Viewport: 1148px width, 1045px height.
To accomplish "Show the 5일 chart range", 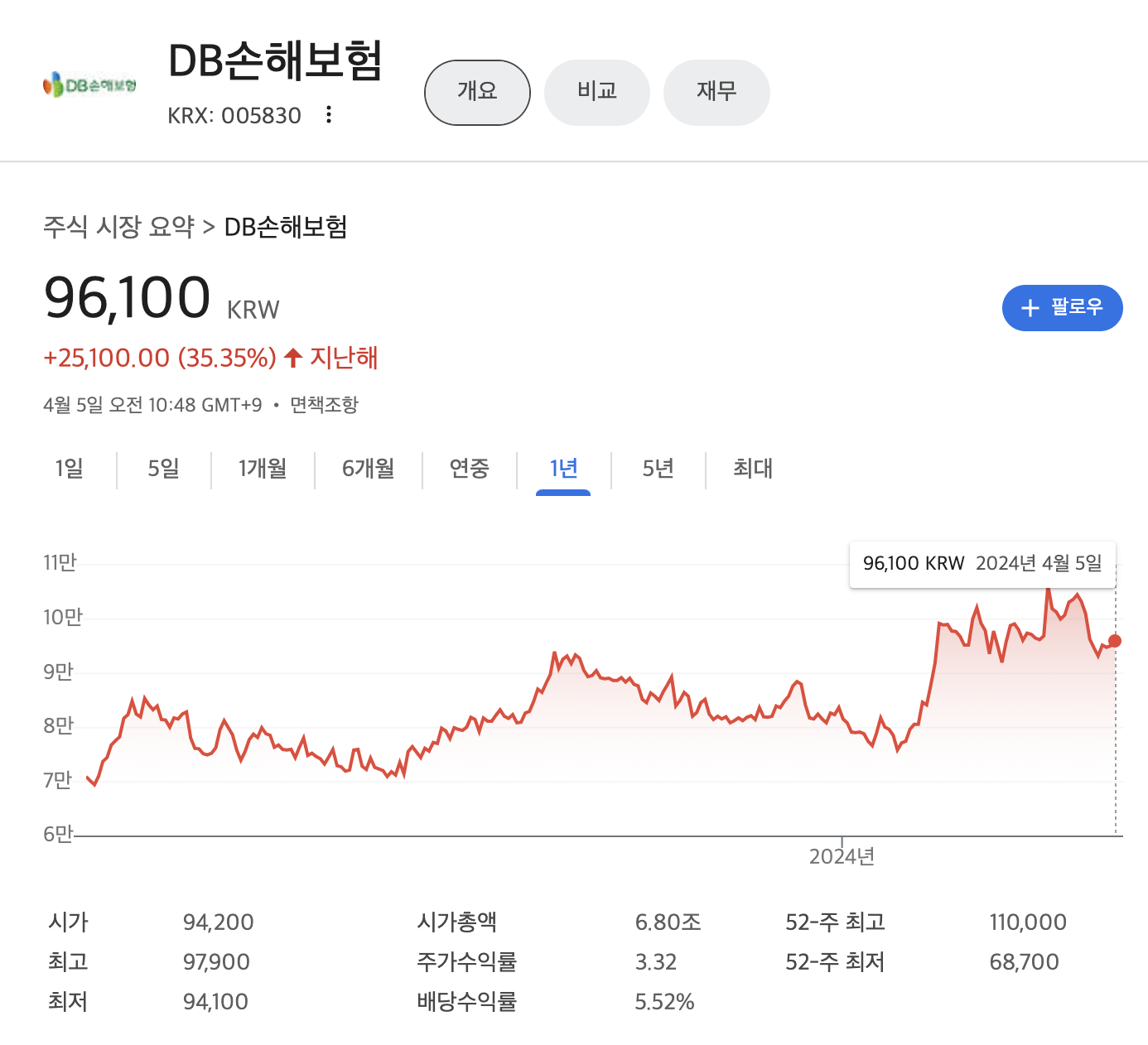I will [163, 469].
